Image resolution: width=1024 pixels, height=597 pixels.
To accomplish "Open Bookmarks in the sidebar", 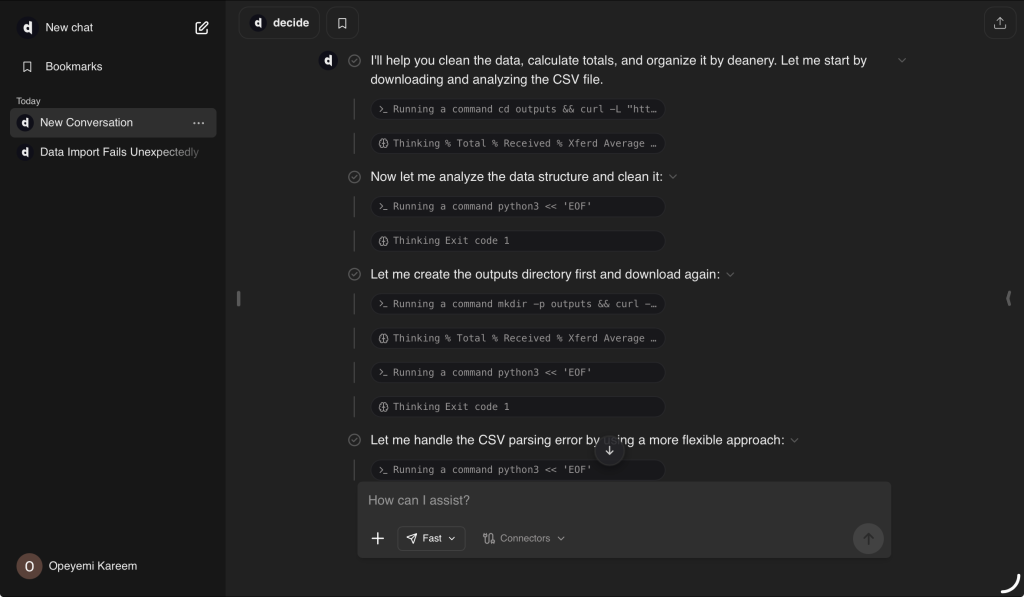I will tap(73, 67).
